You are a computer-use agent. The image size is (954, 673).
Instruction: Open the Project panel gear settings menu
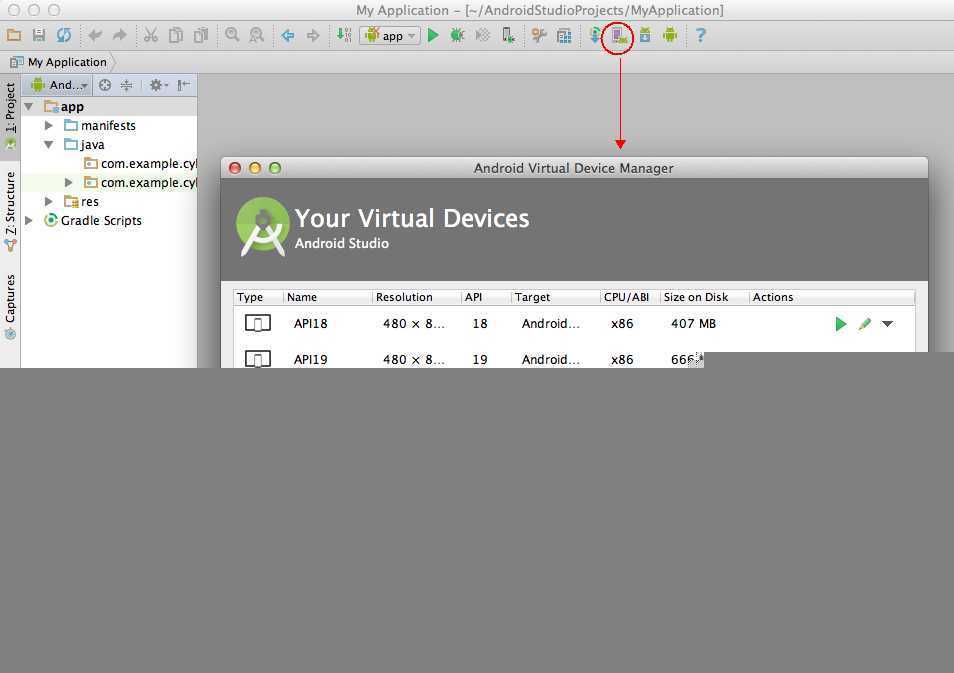[158, 85]
